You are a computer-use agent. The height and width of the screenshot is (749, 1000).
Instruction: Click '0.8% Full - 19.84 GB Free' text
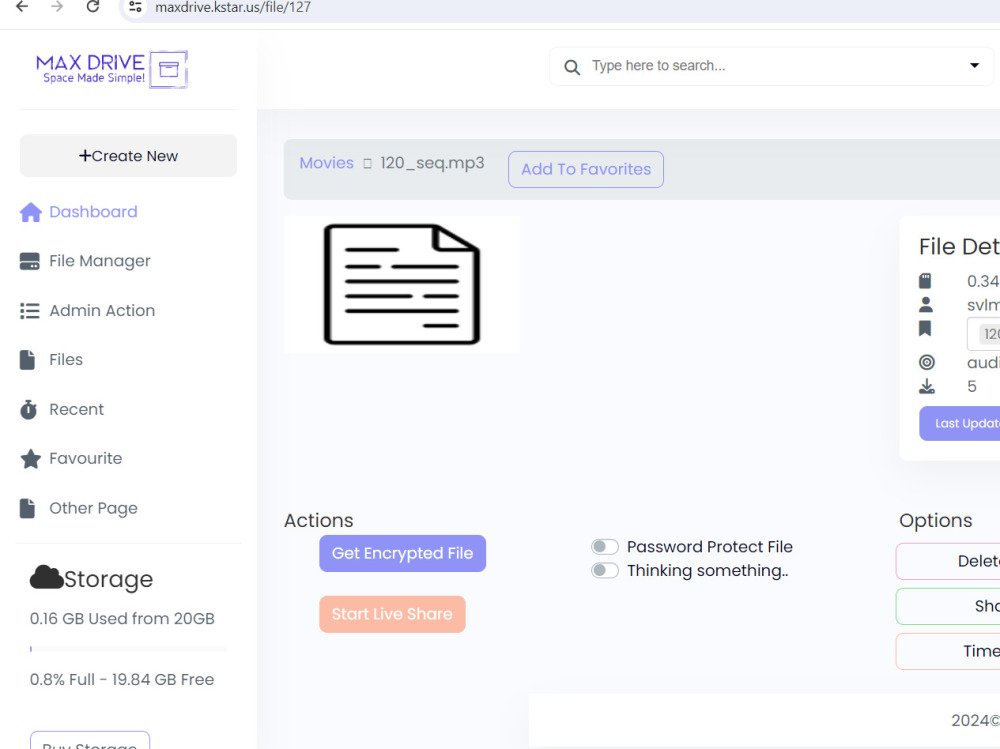point(122,679)
